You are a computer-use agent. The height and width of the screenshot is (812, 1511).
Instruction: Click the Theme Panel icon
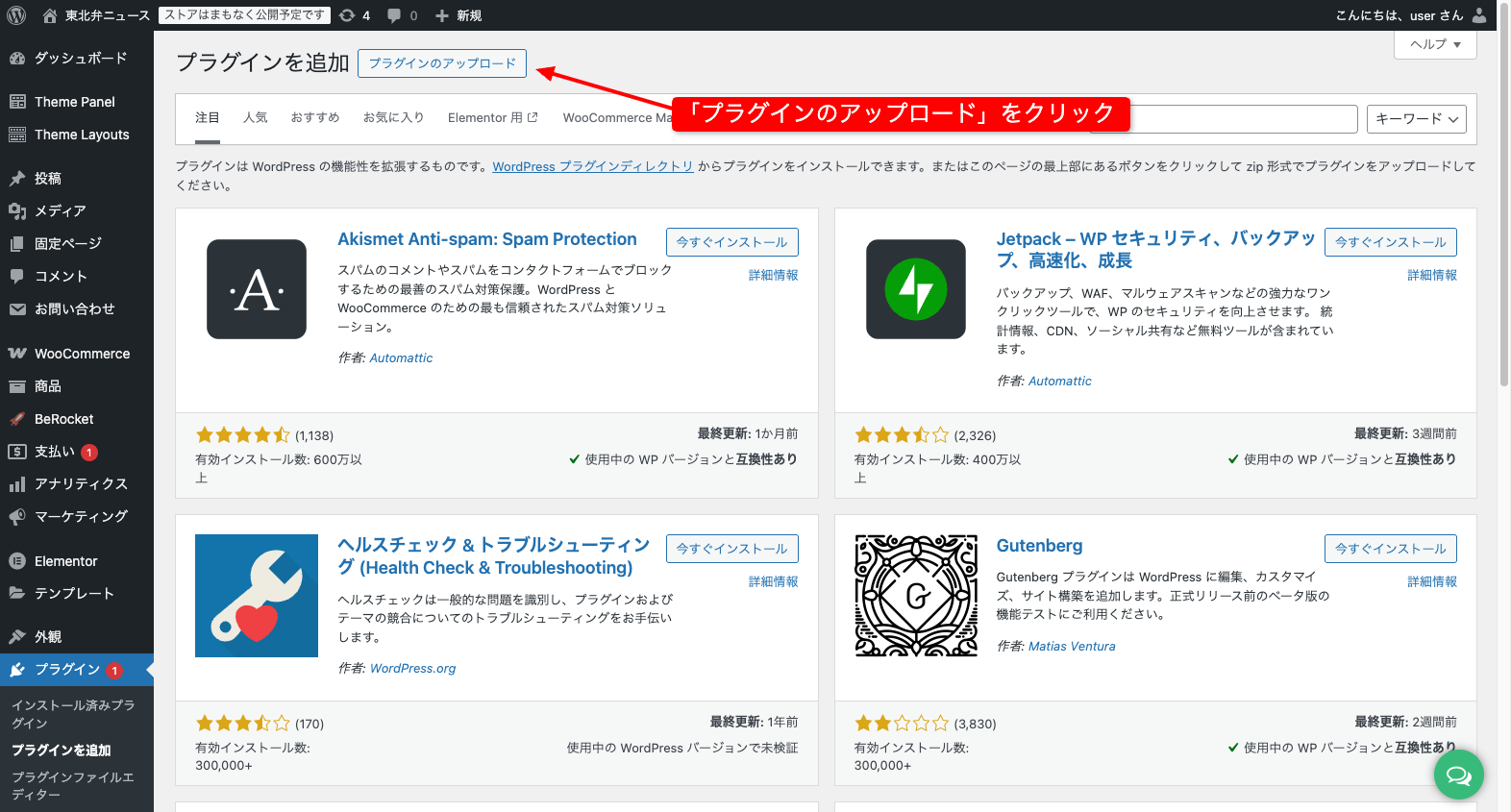pos(17,102)
